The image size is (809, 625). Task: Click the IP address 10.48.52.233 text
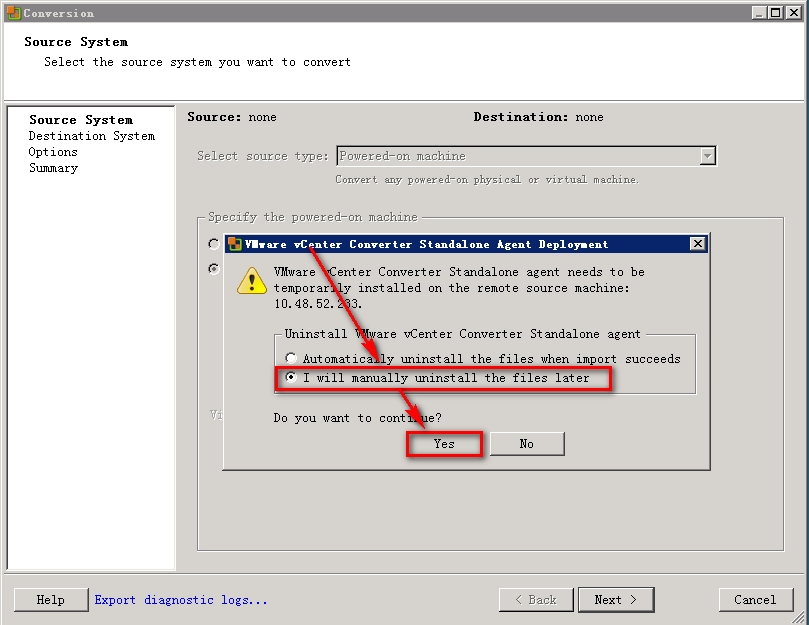click(318, 303)
